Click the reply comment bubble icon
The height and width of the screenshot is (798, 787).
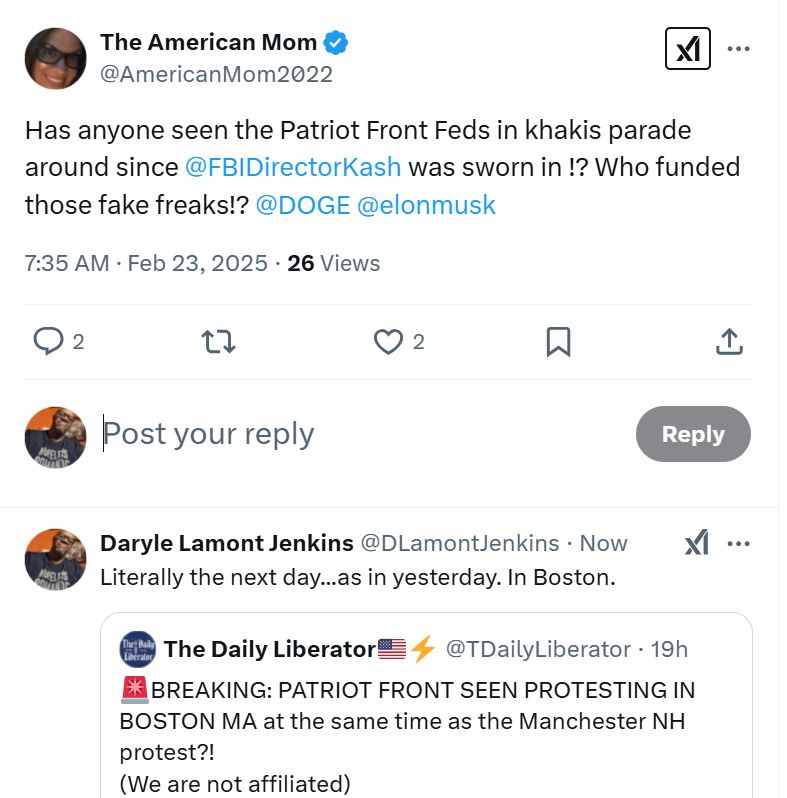point(48,342)
